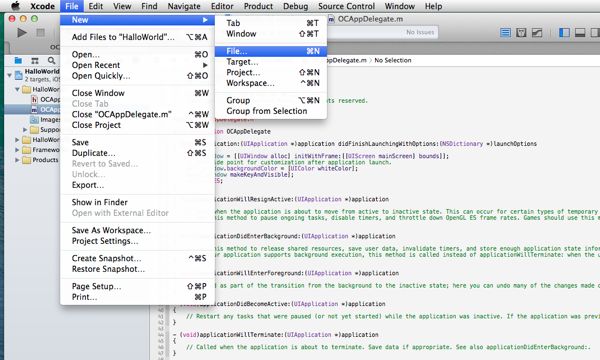
Task: Expand the Products folder
Action: pyautogui.click(x=17, y=160)
